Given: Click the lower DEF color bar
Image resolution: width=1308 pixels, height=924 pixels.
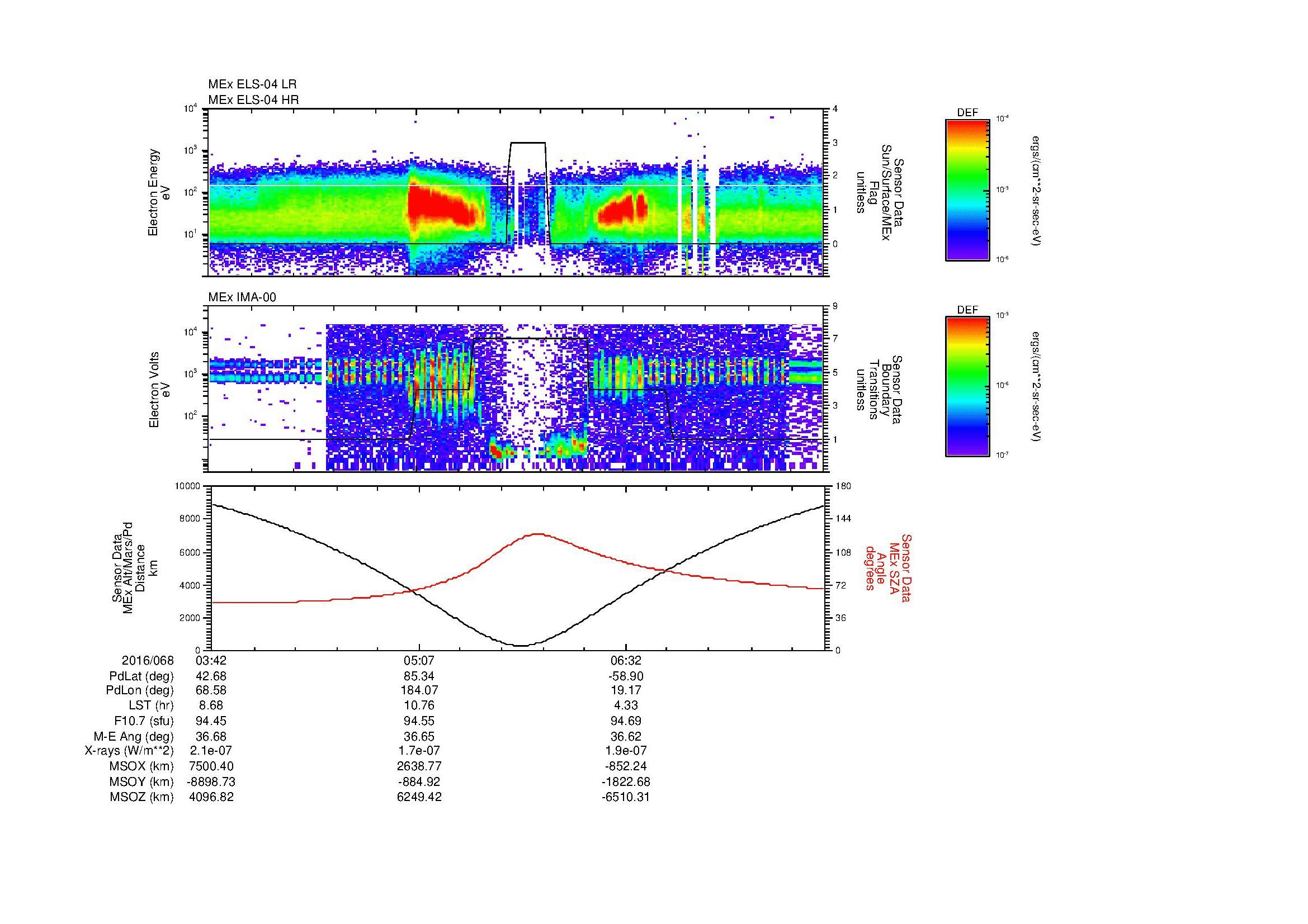Looking at the screenshot, I should pyautogui.click(x=967, y=387).
